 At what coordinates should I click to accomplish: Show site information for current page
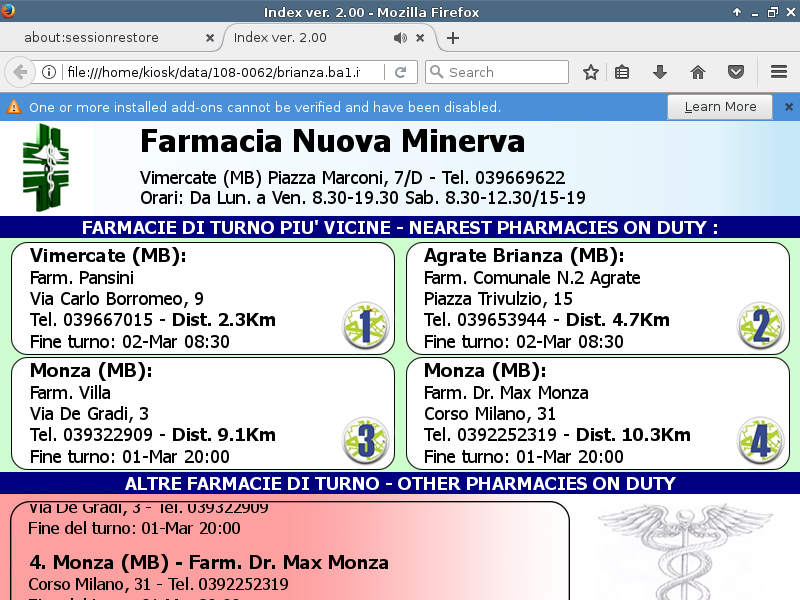tap(49, 72)
